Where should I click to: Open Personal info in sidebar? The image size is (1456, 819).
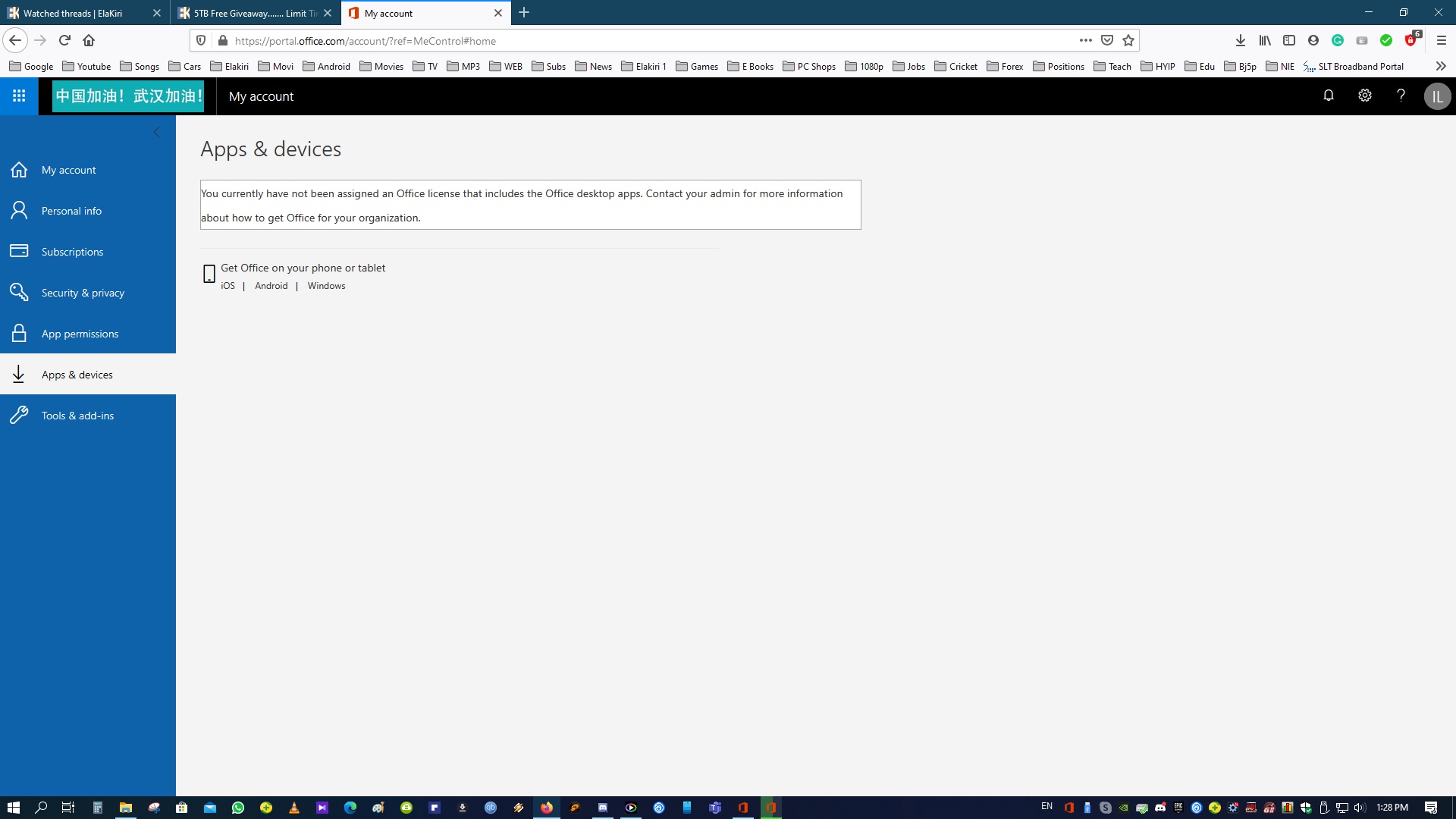pos(88,211)
